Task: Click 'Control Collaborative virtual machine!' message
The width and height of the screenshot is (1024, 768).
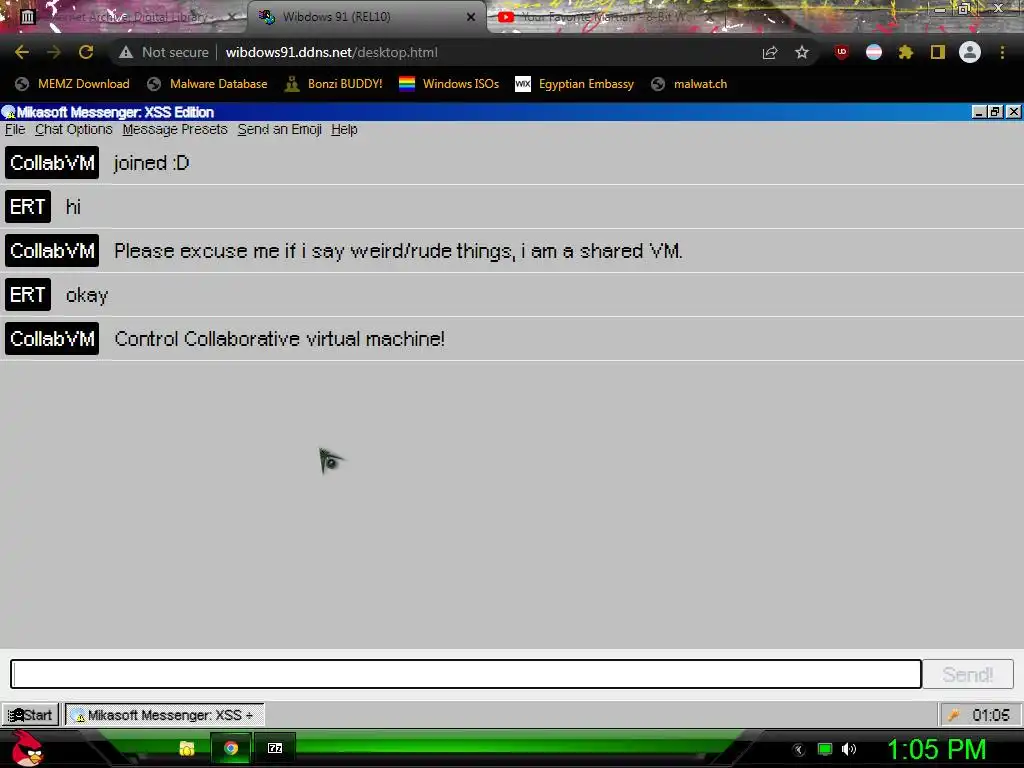Action: [x=280, y=339]
